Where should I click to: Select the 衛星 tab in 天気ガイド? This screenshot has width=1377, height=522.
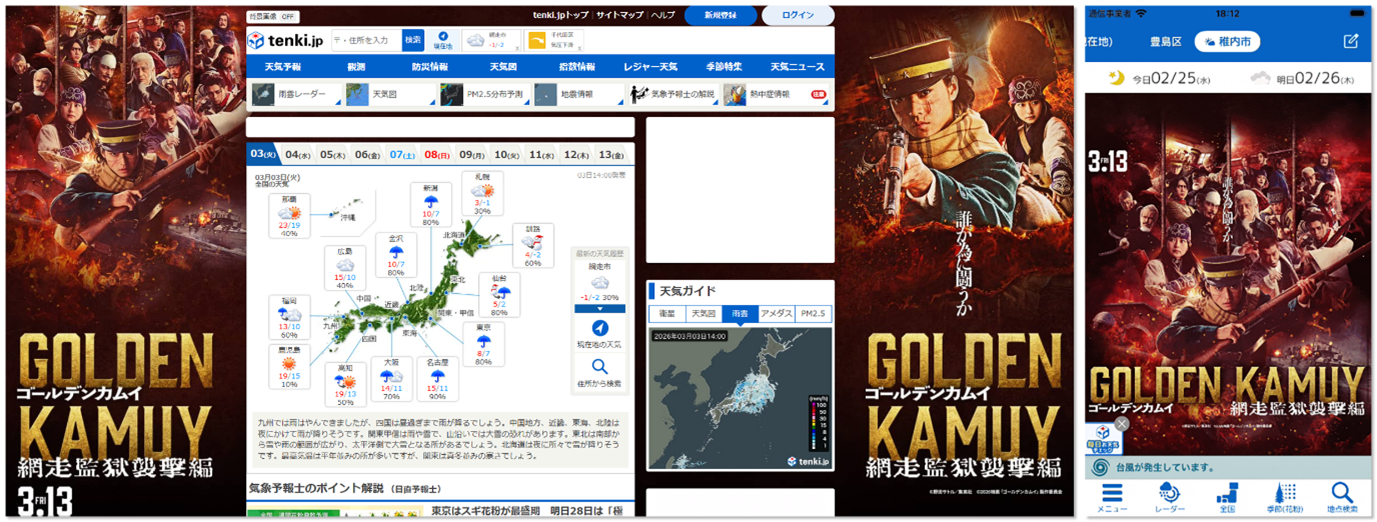click(x=667, y=313)
